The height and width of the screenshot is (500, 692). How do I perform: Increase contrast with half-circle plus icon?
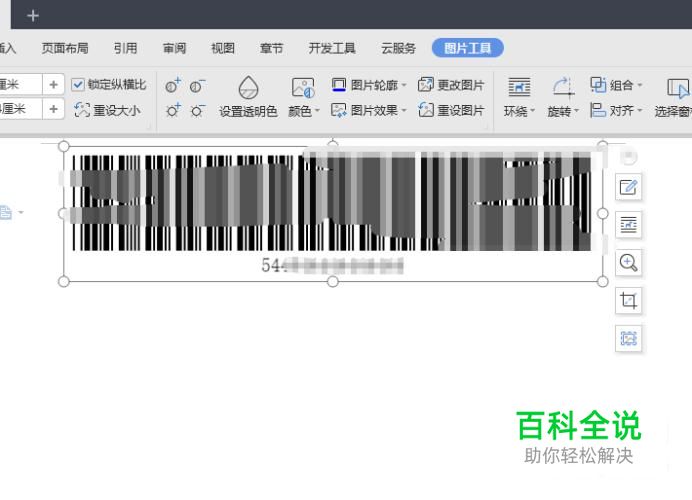tap(173, 85)
